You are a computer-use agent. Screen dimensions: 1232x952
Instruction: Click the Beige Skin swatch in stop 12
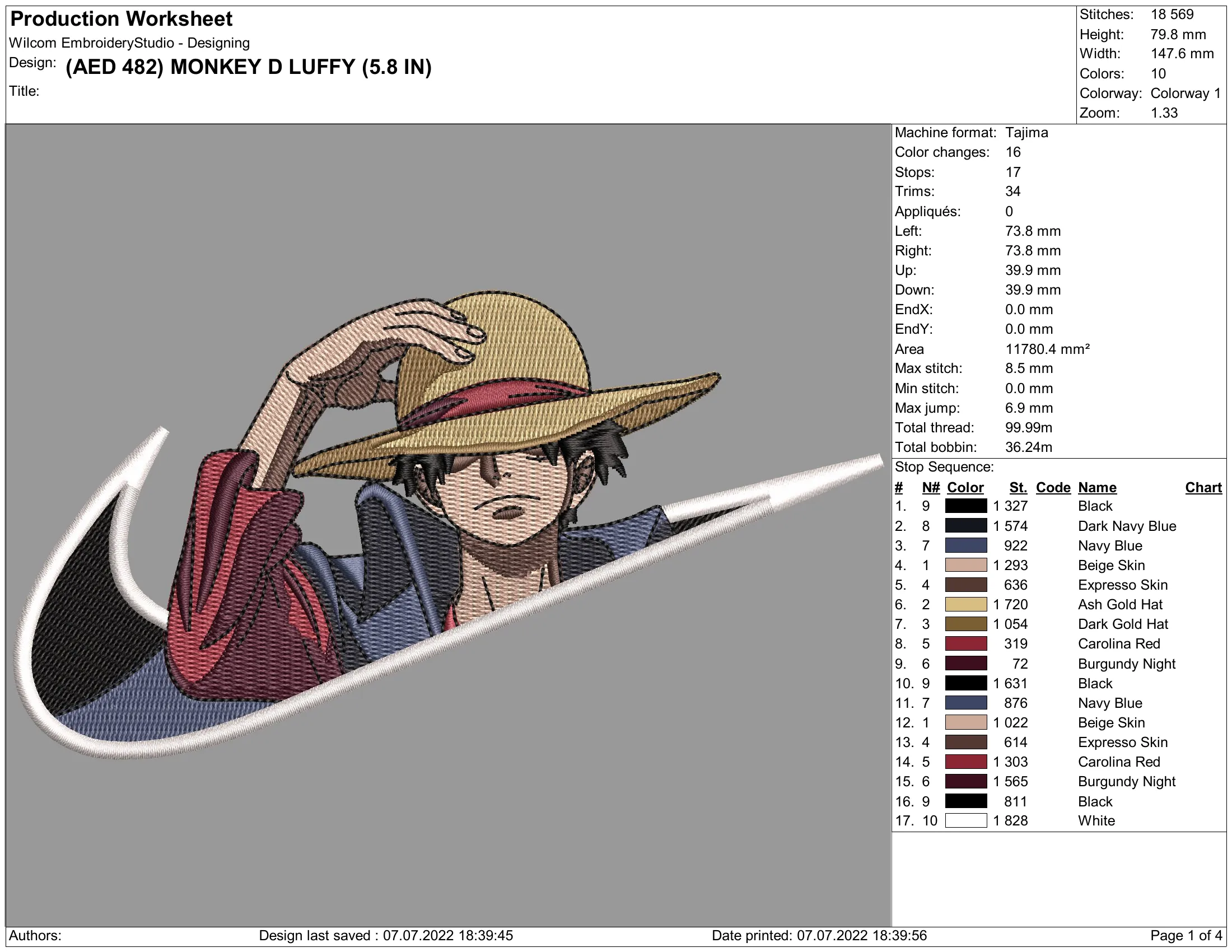(x=966, y=722)
